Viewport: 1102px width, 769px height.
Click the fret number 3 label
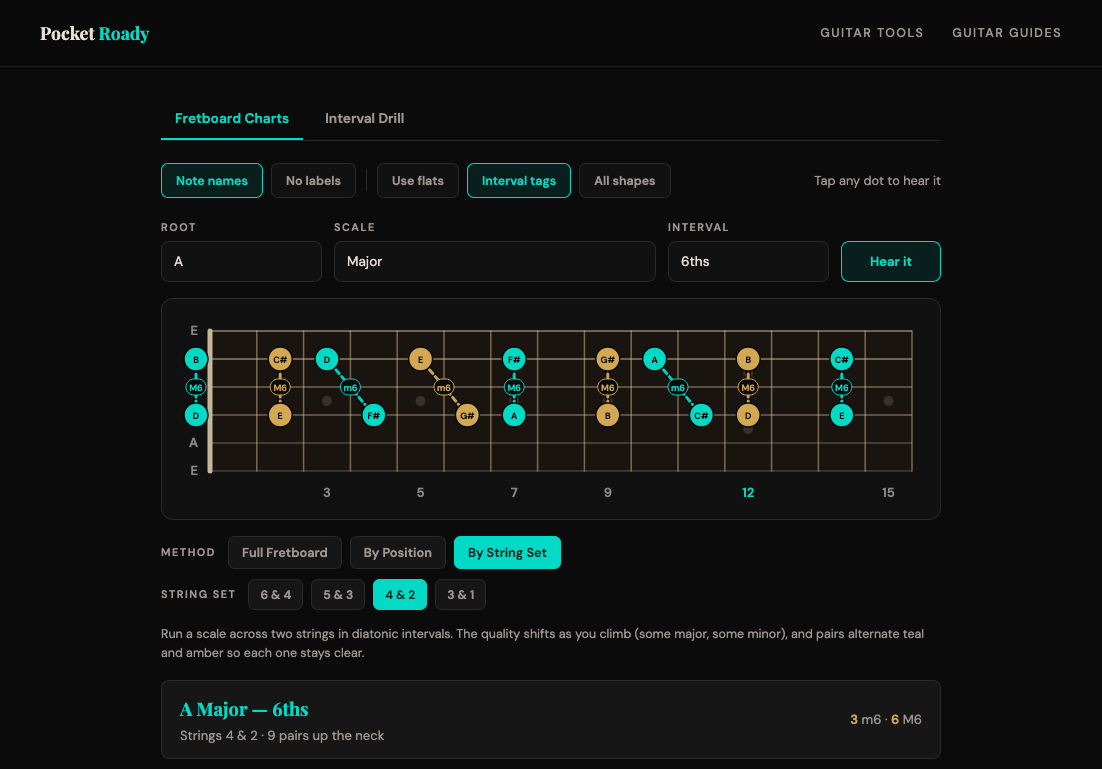pyautogui.click(x=327, y=493)
